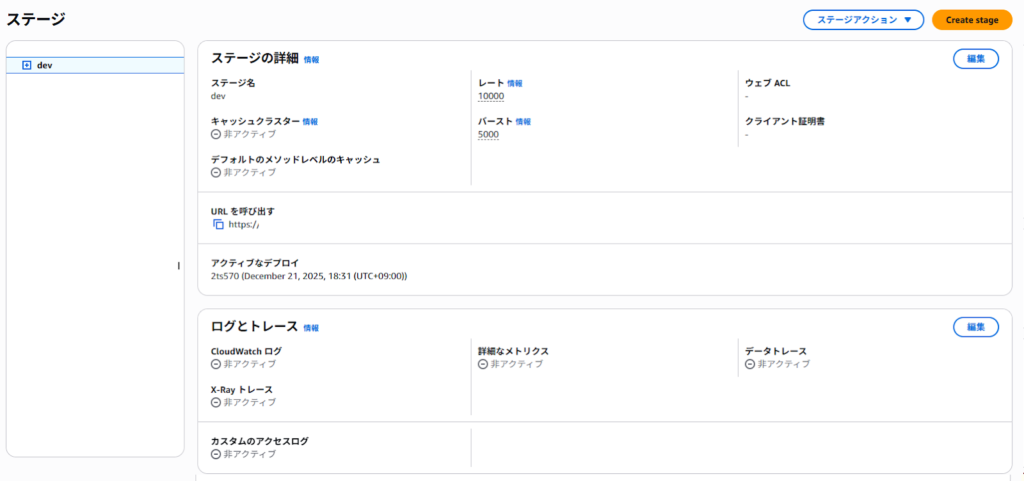Click the inactive icon under データトレース
This screenshot has height=481, width=1024.
pyautogui.click(x=750, y=364)
